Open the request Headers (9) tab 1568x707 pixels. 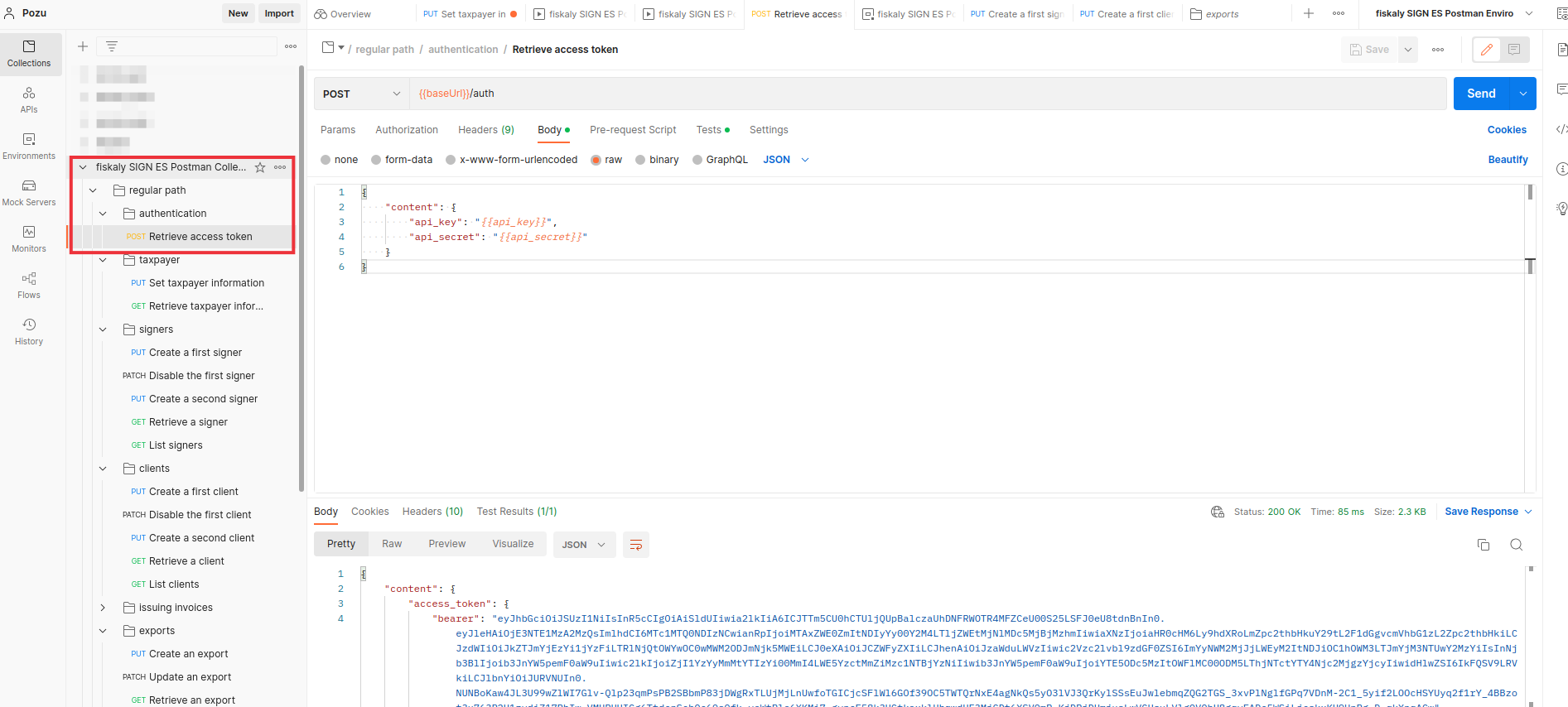click(x=486, y=130)
